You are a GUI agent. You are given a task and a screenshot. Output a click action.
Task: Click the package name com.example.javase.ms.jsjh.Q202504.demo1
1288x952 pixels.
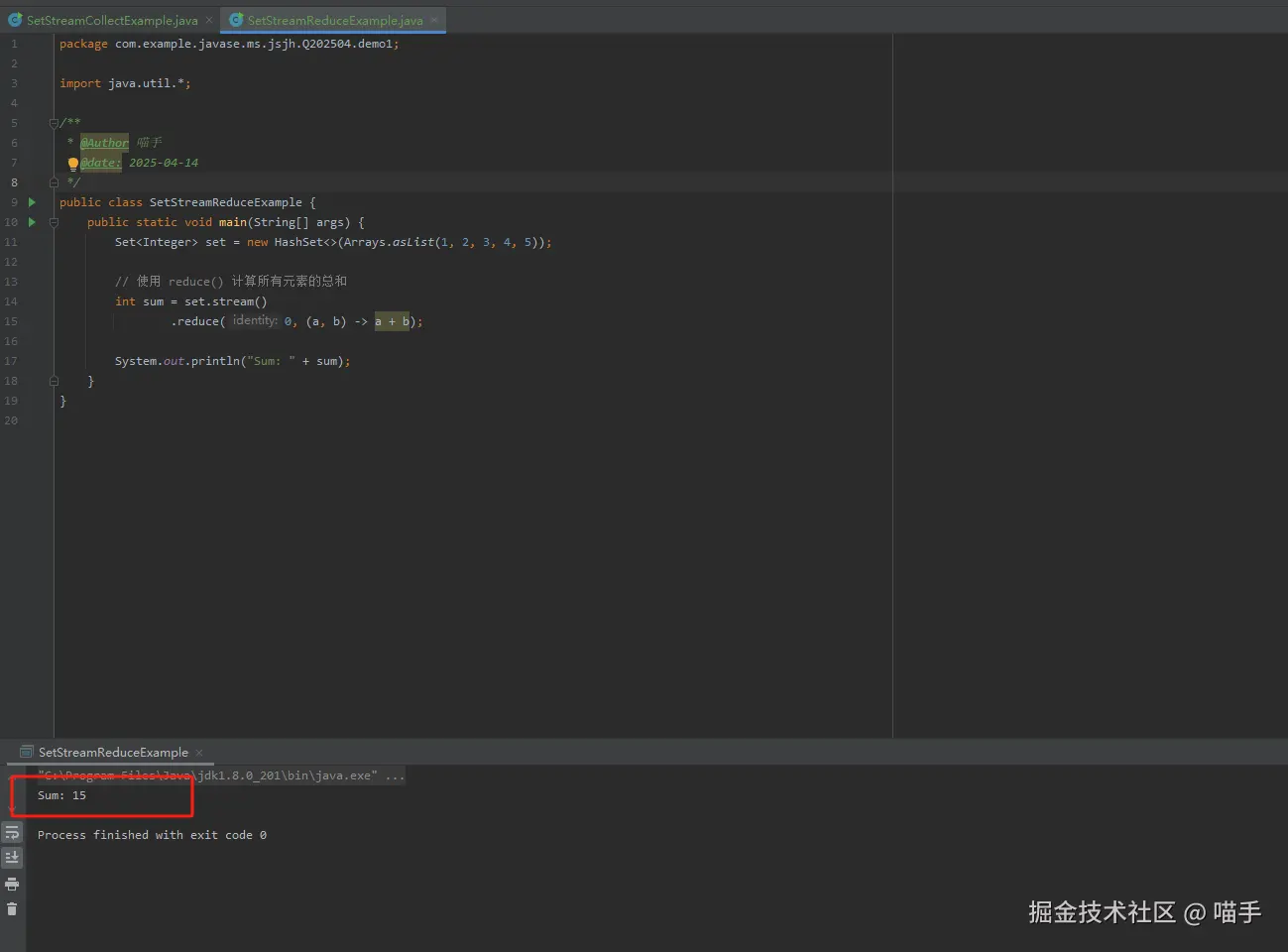(x=254, y=44)
